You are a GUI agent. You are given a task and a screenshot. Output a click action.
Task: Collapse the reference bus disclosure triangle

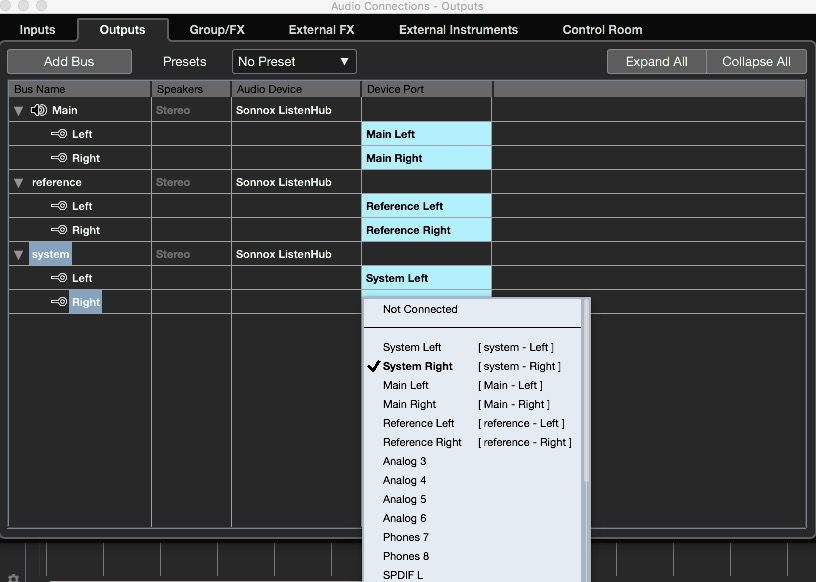[x=19, y=182]
